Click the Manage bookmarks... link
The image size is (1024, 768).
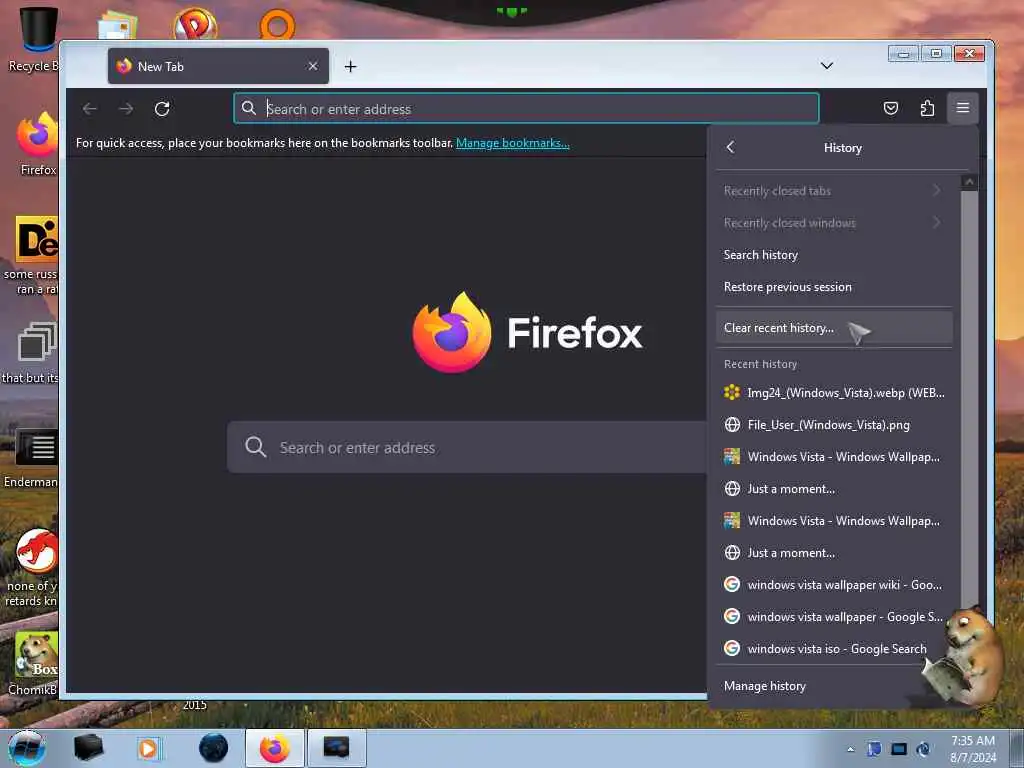513,143
